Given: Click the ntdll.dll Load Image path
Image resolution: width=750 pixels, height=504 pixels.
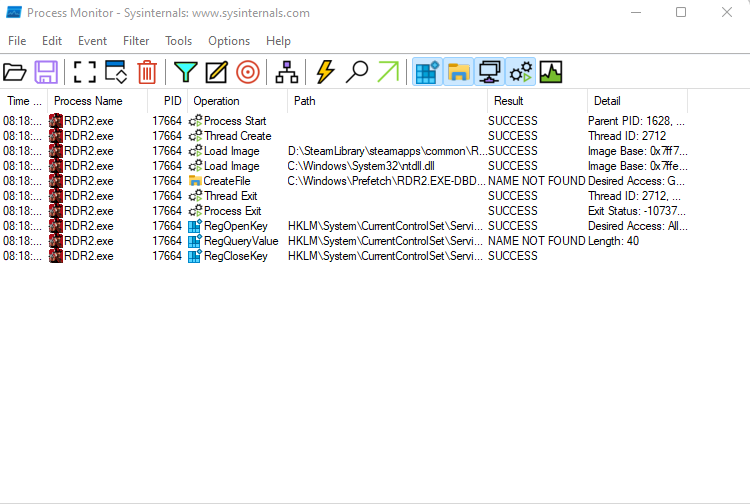Looking at the screenshot, I should pyautogui.click(x=361, y=166).
